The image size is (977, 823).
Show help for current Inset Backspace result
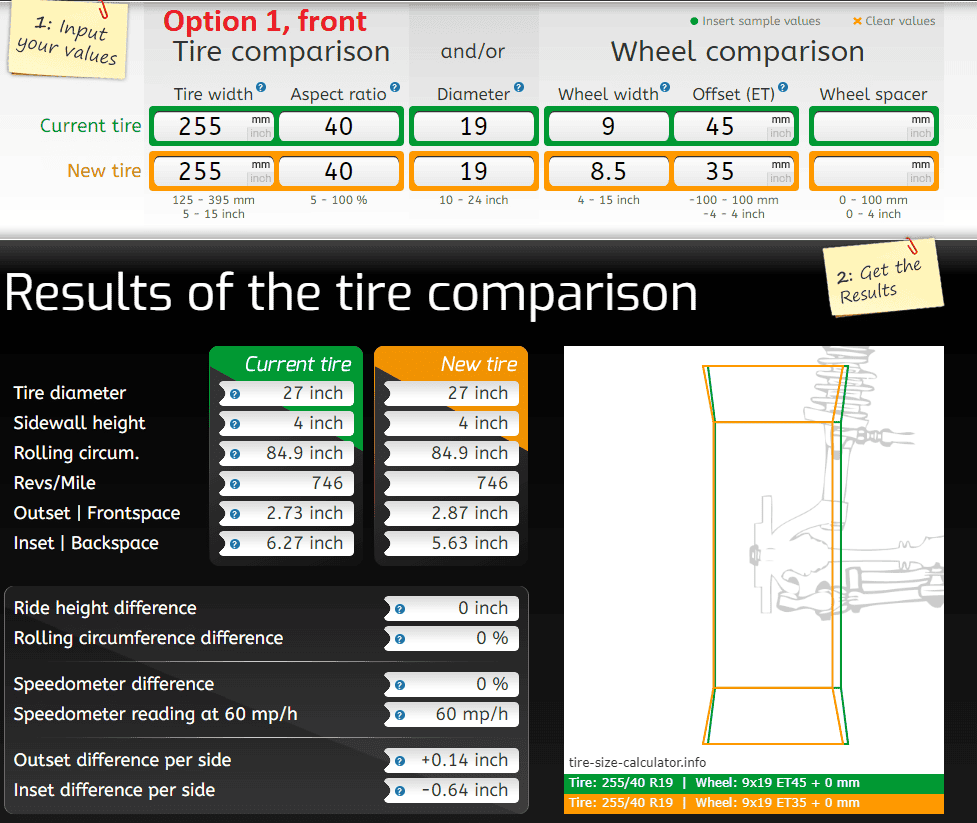click(235, 543)
